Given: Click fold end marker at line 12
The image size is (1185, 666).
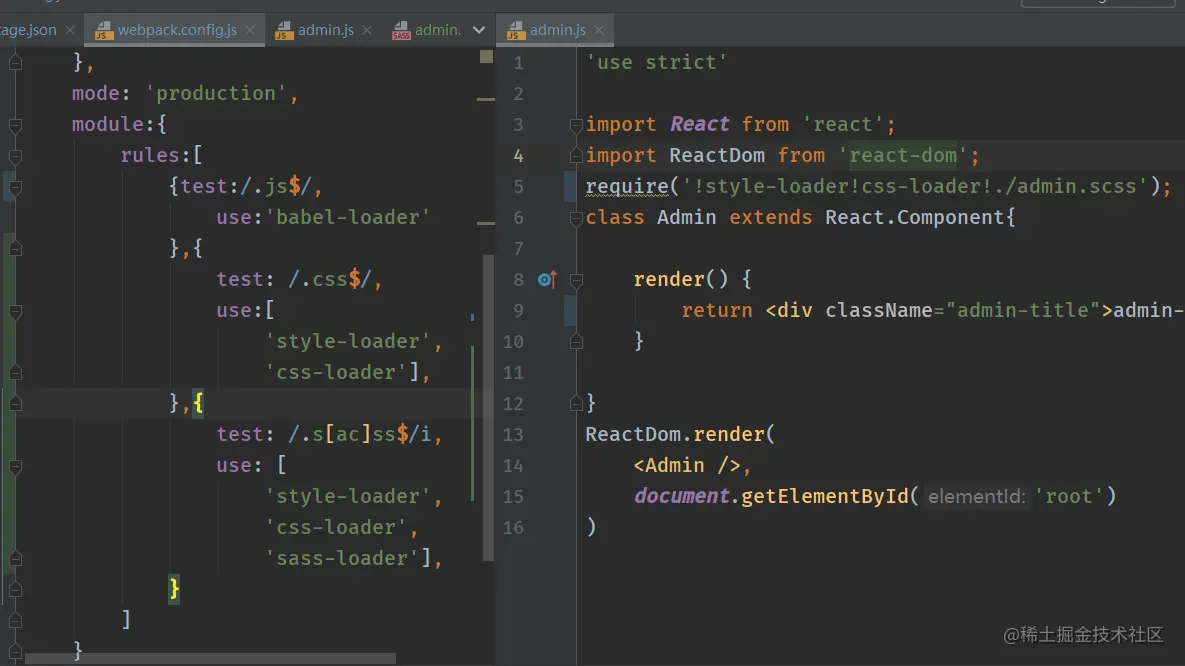Looking at the screenshot, I should (576, 404).
